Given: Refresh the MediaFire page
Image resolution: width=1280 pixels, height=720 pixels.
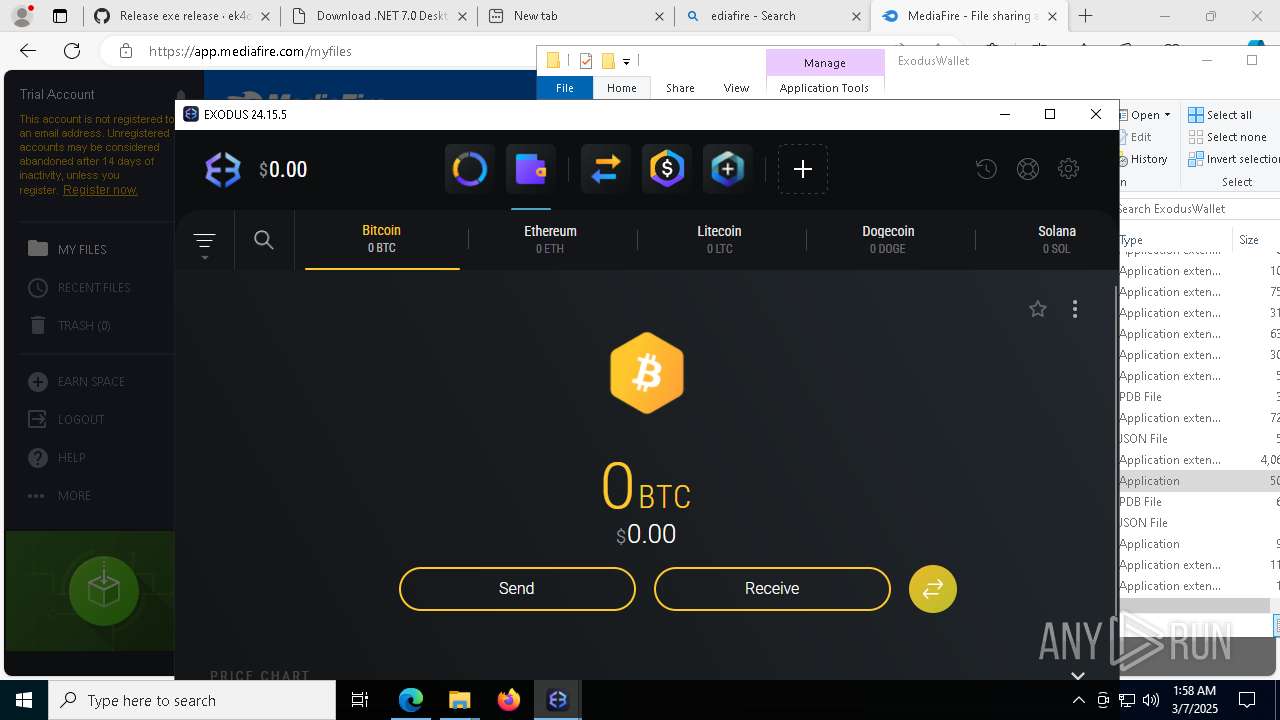Looking at the screenshot, I should [72, 51].
